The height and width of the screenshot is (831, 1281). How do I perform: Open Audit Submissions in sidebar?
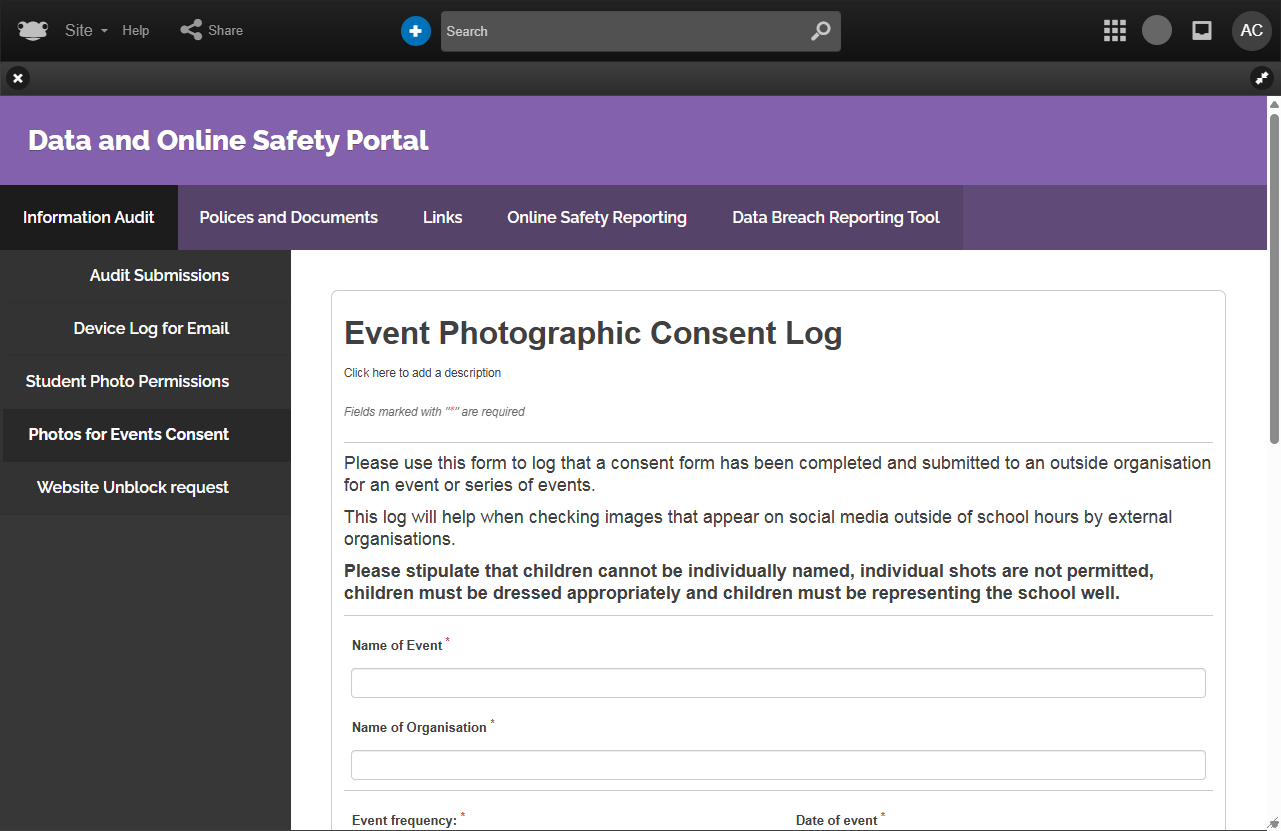(x=159, y=275)
